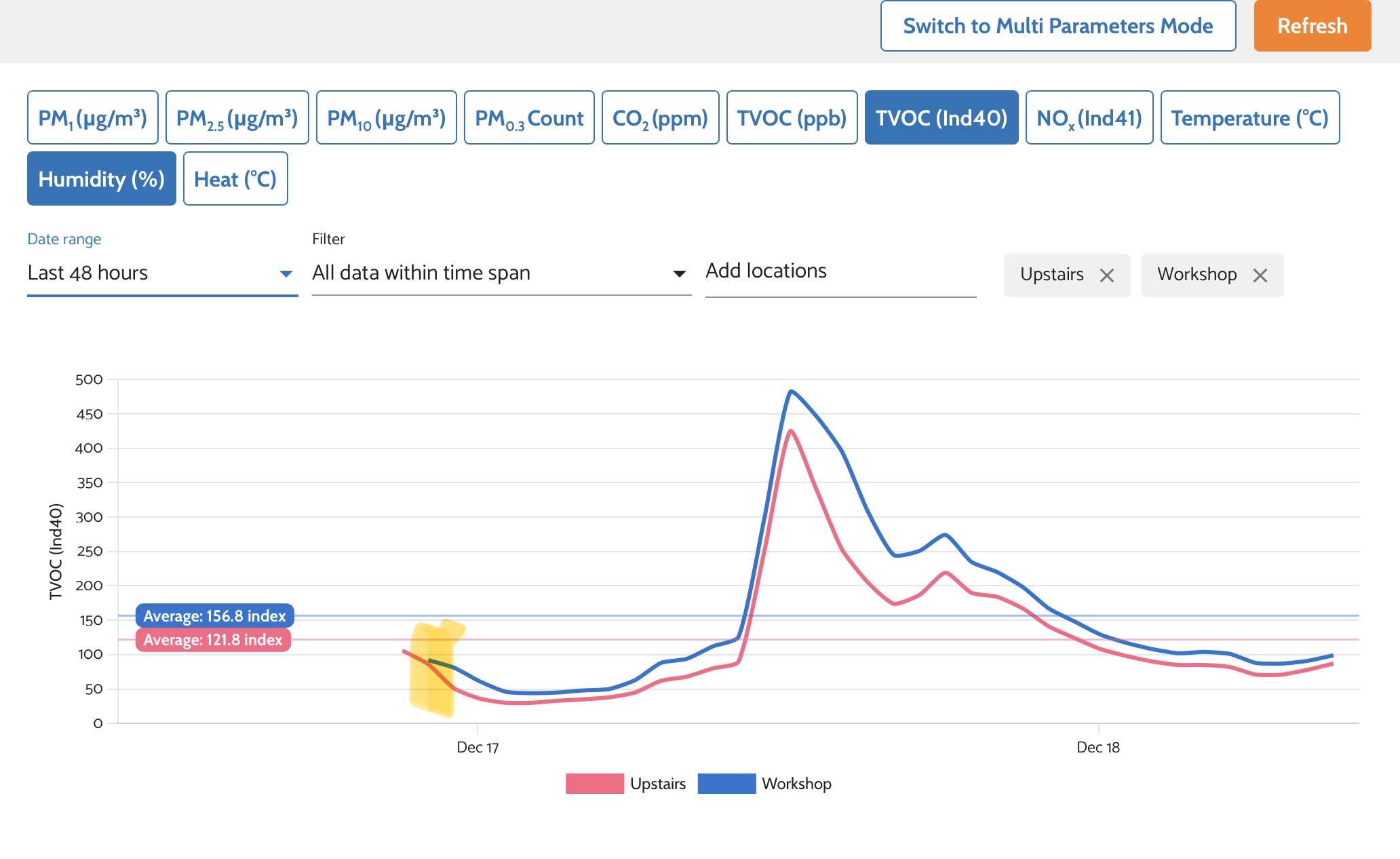Select the PM2.5 (µg/m³) parameter
Viewport: 1400px width, 859px height.
(237, 118)
